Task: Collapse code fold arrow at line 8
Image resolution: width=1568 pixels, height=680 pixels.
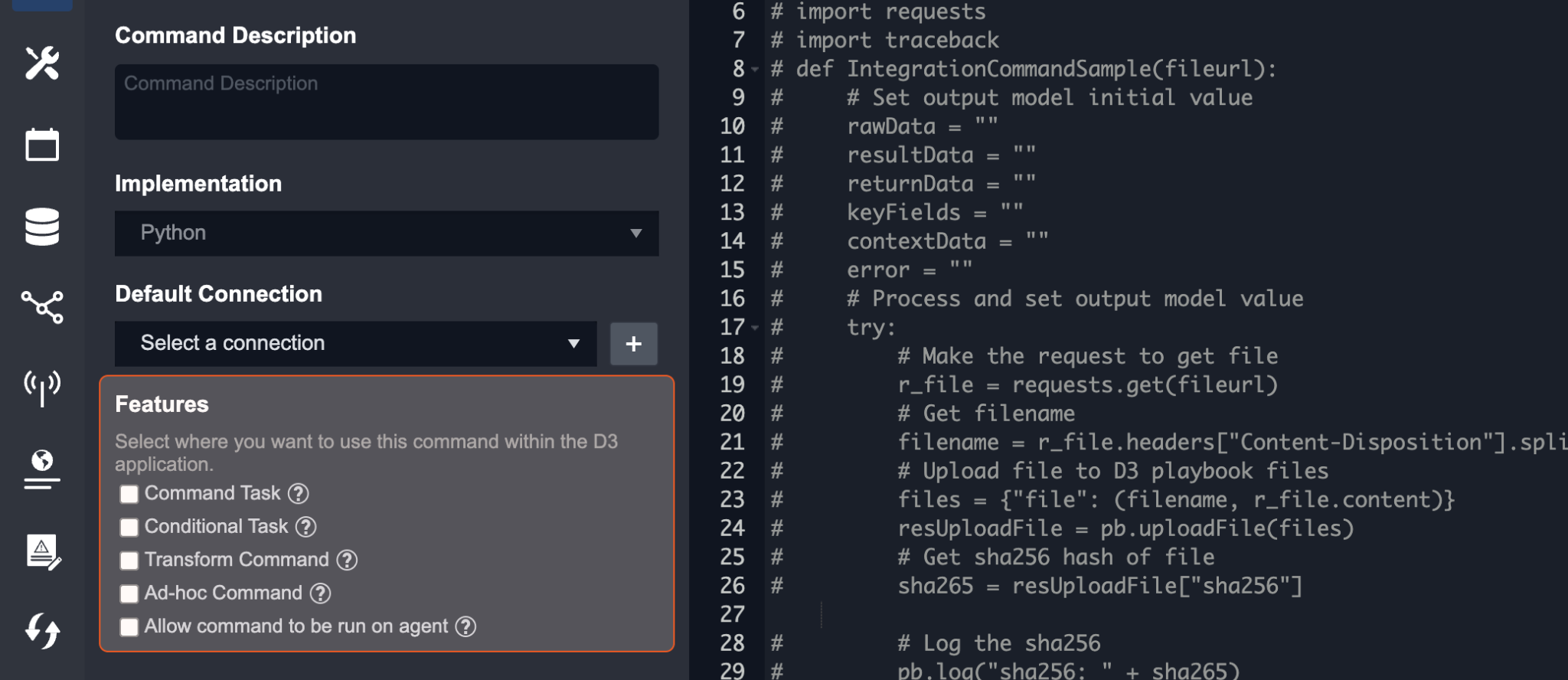Action: [x=755, y=70]
